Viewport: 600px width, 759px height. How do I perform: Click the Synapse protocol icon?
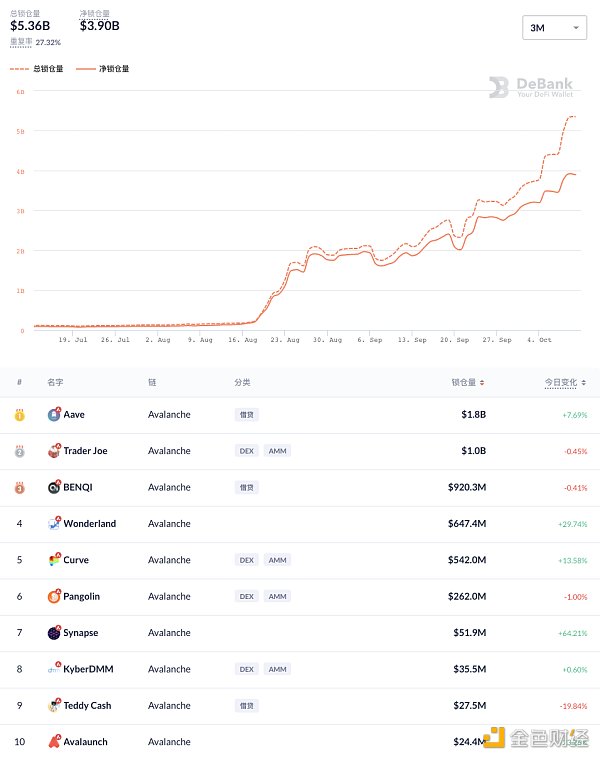(x=54, y=633)
